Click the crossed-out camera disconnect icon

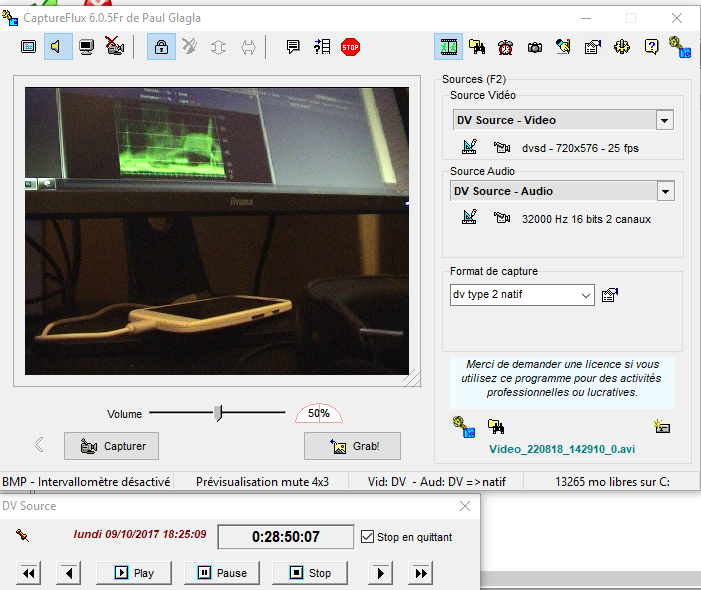pyautogui.click(x=114, y=46)
